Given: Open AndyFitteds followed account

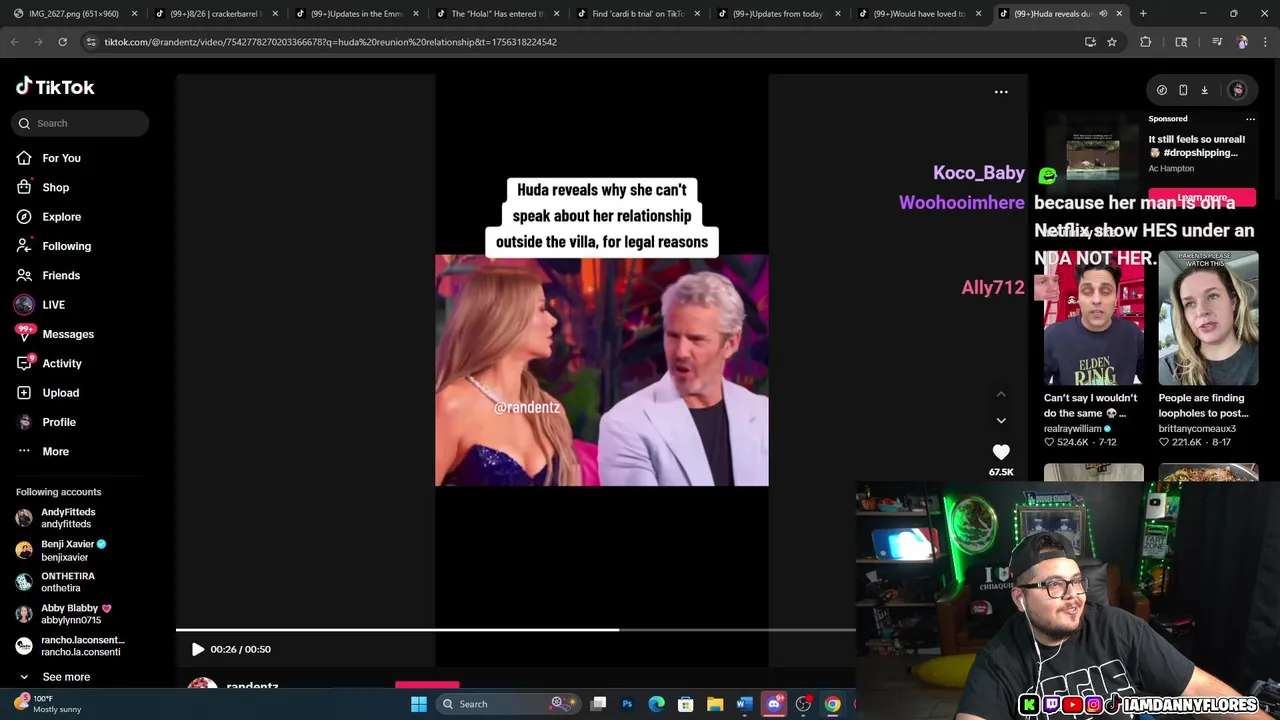Looking at the screenshot, I should coord(70,518).
